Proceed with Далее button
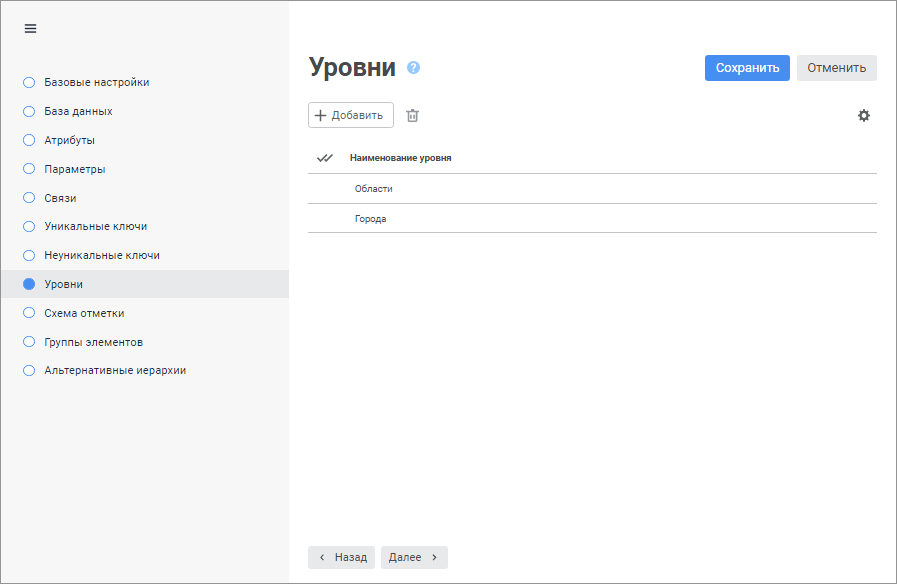The height and width of the screenshot is (584, 897). pos(414,557)
